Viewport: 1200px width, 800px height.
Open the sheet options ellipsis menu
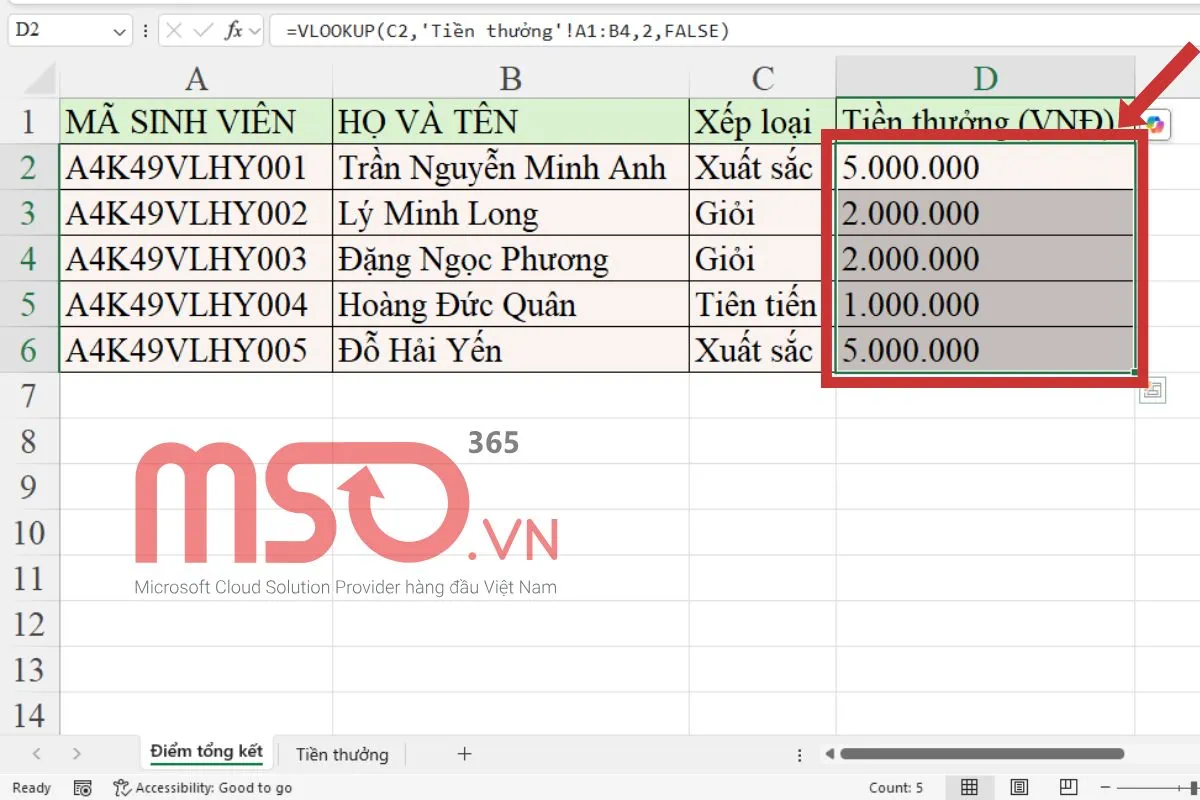coord(797,755)
